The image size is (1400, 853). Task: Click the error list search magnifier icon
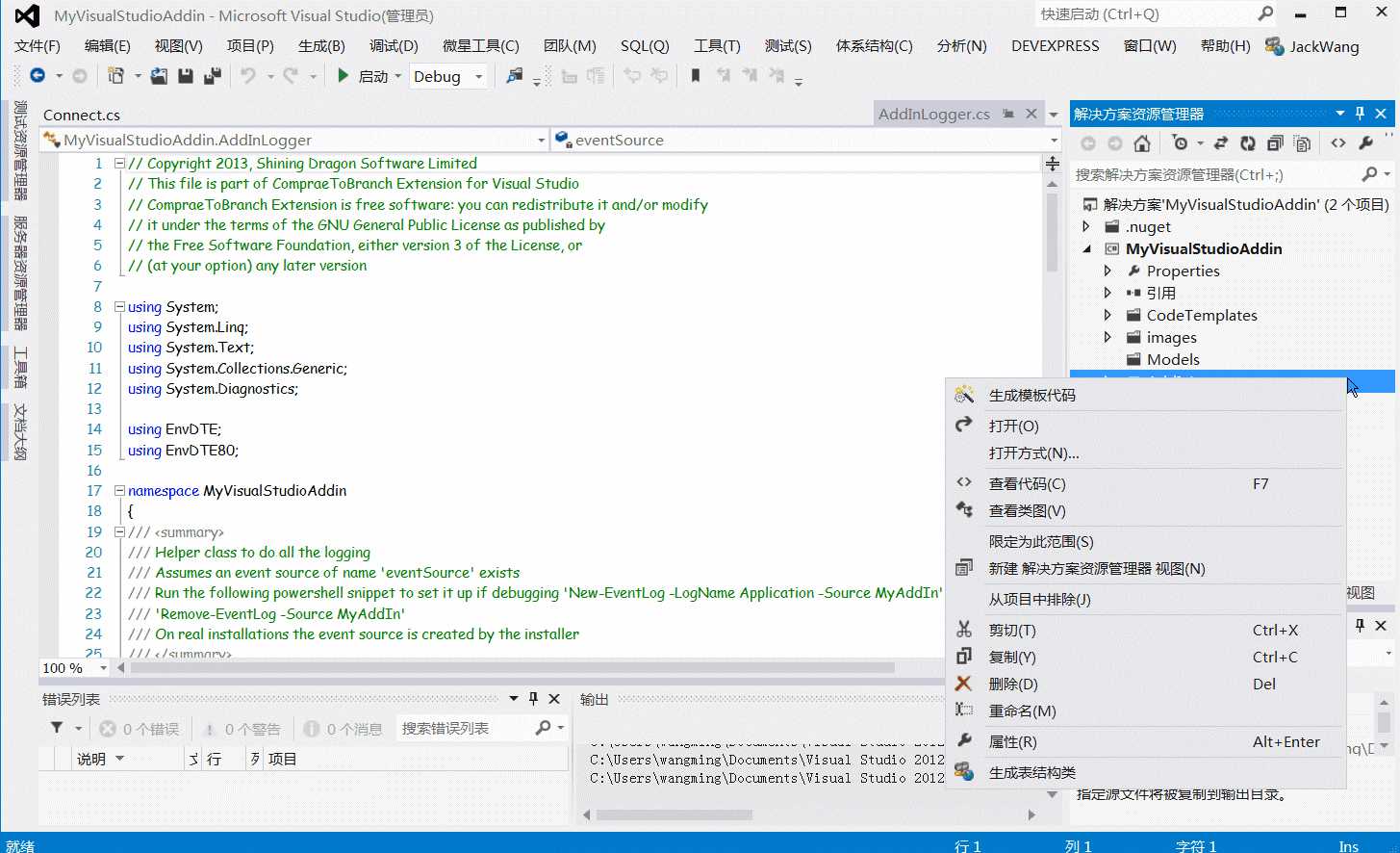coord(544,728)
